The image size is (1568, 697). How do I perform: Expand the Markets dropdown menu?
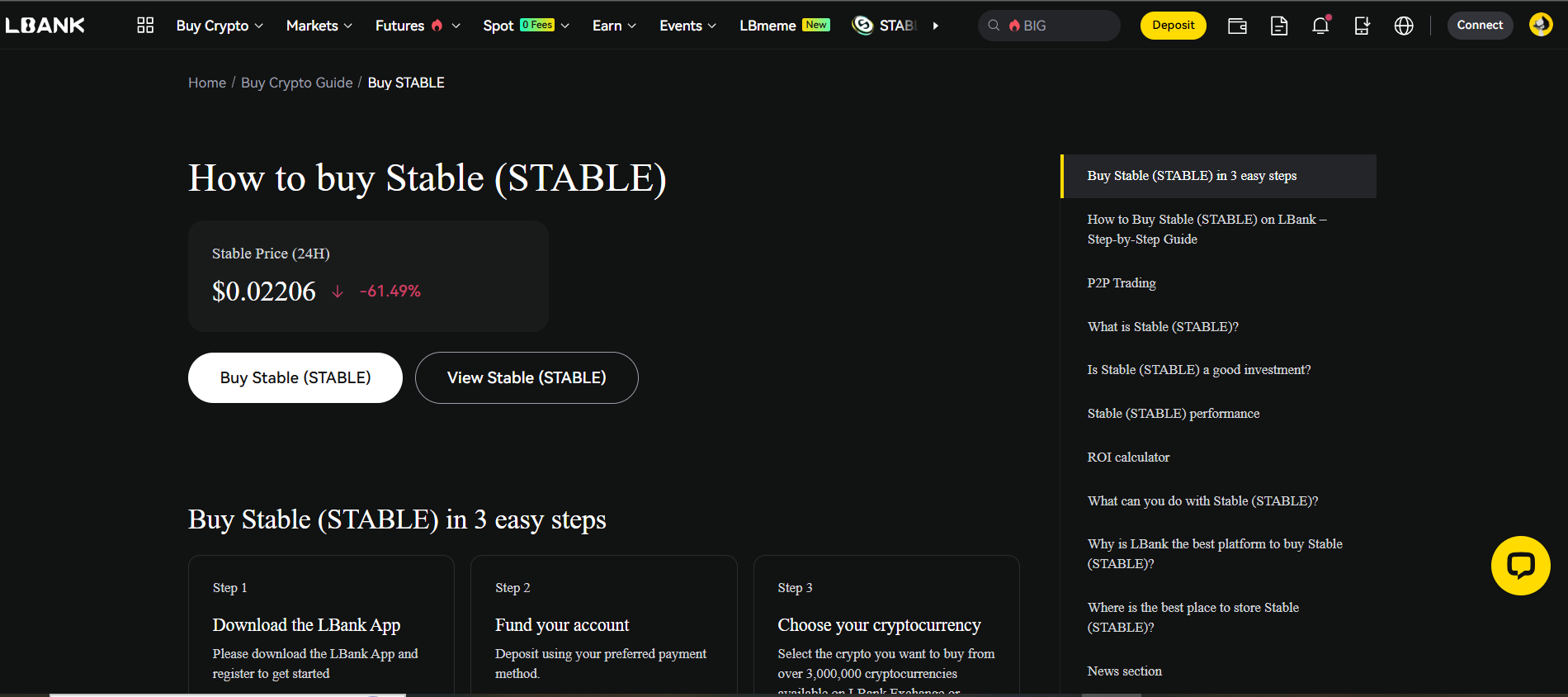pyautogui.click(x=319, y=26)
